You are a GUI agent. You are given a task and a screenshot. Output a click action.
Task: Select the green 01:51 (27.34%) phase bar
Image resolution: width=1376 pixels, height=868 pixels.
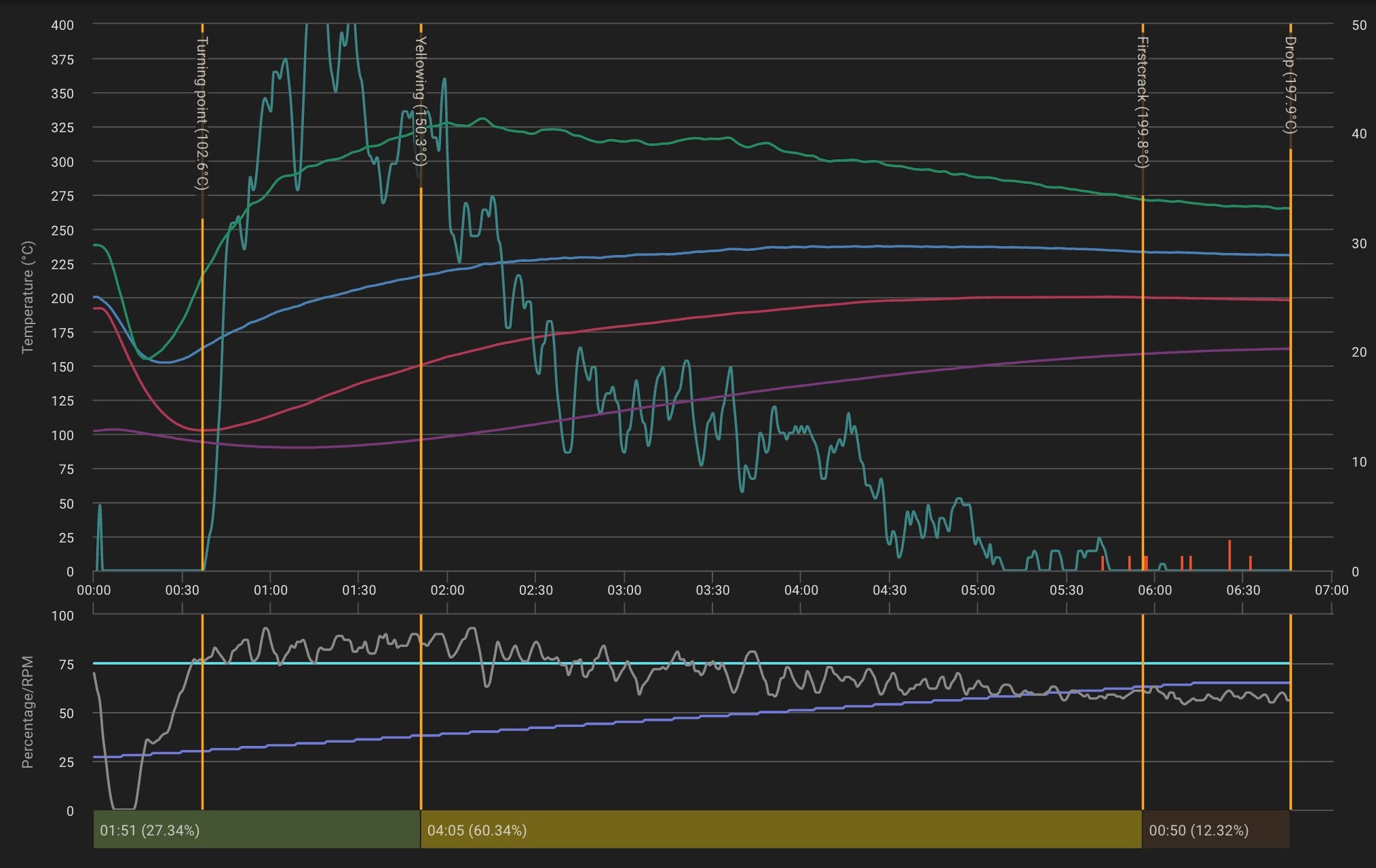click(256, 830)
